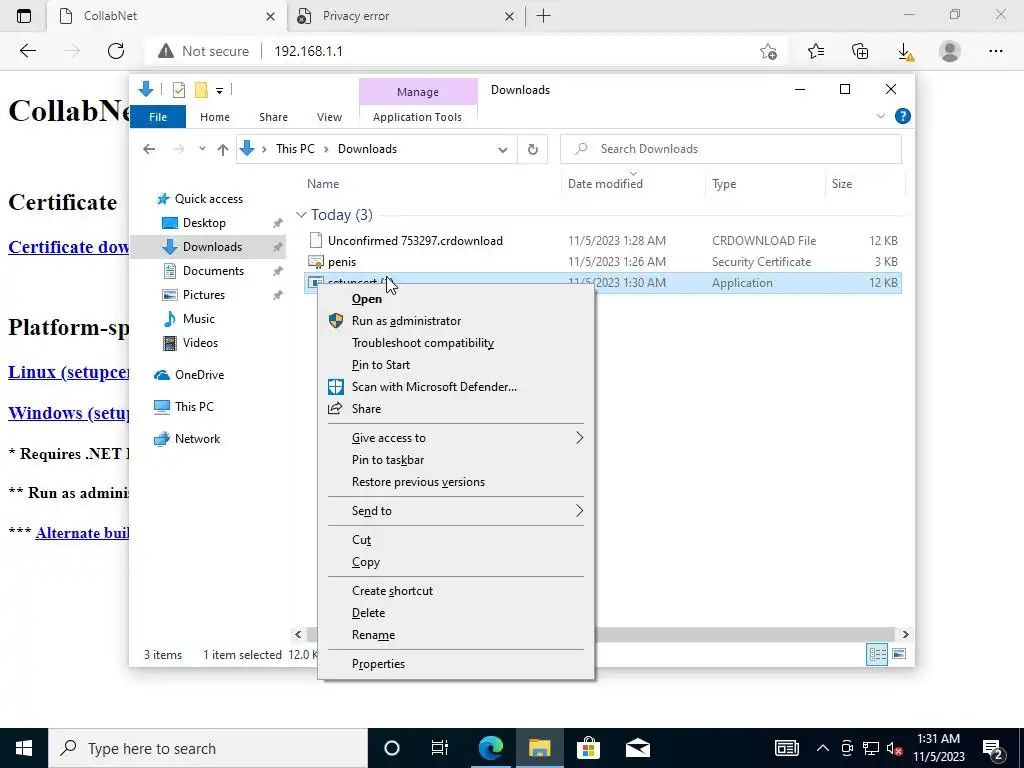Screen dimensions: 1024x768
Task: Open OneDrive in navigation pane
Action: (x=199, y=375)
